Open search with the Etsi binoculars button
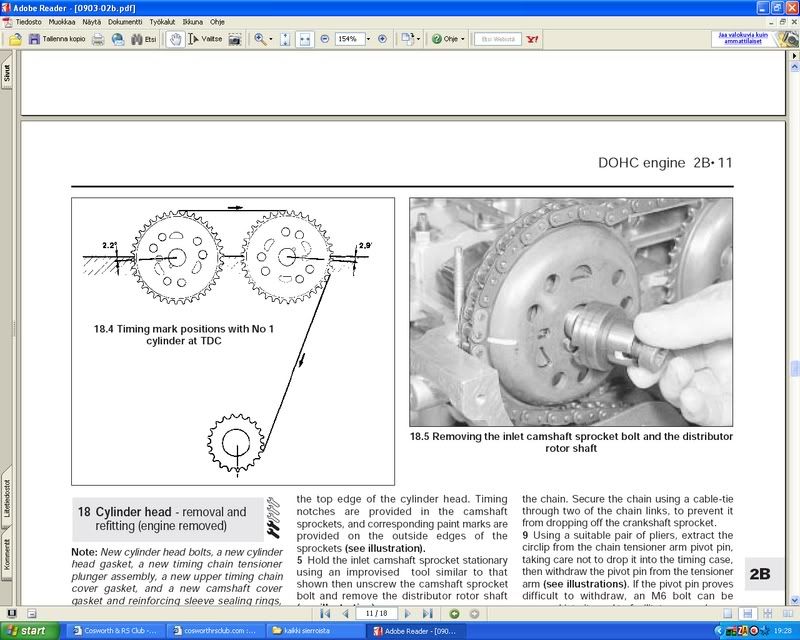The image size is (800, 640). (143, 39)
